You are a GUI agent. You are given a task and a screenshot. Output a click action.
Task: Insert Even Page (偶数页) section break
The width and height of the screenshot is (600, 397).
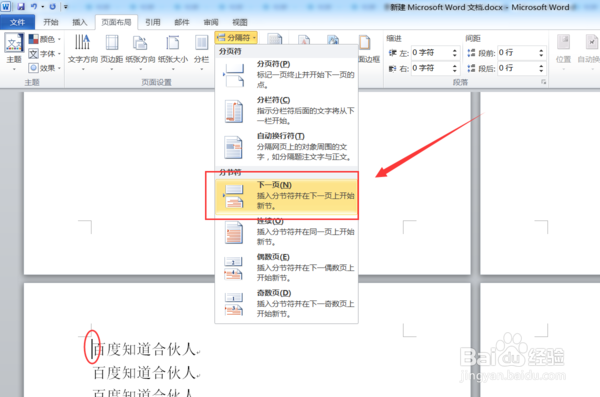pyautogui.click(x=287, y=267)
